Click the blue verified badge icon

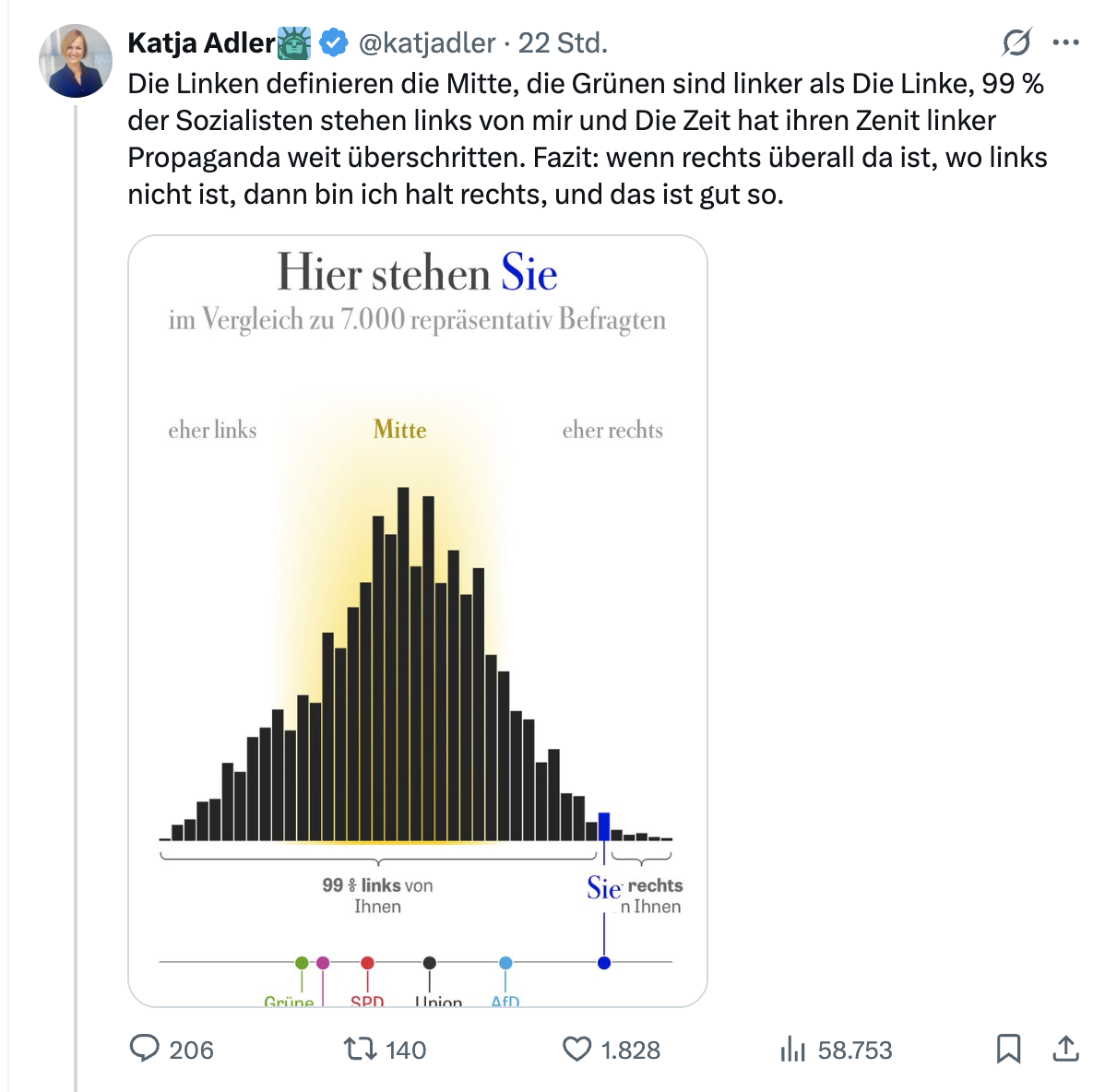point(334,42)
